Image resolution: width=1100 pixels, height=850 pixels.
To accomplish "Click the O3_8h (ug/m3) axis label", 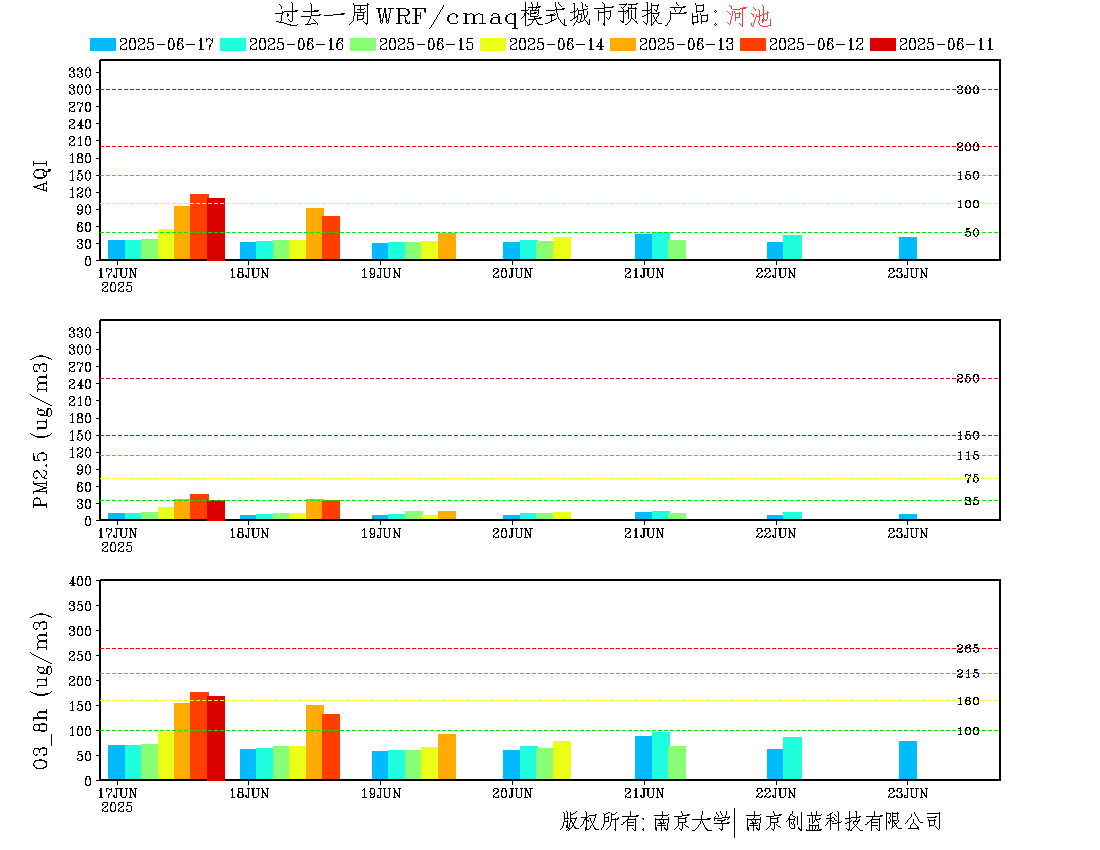I will click(41, 690).
